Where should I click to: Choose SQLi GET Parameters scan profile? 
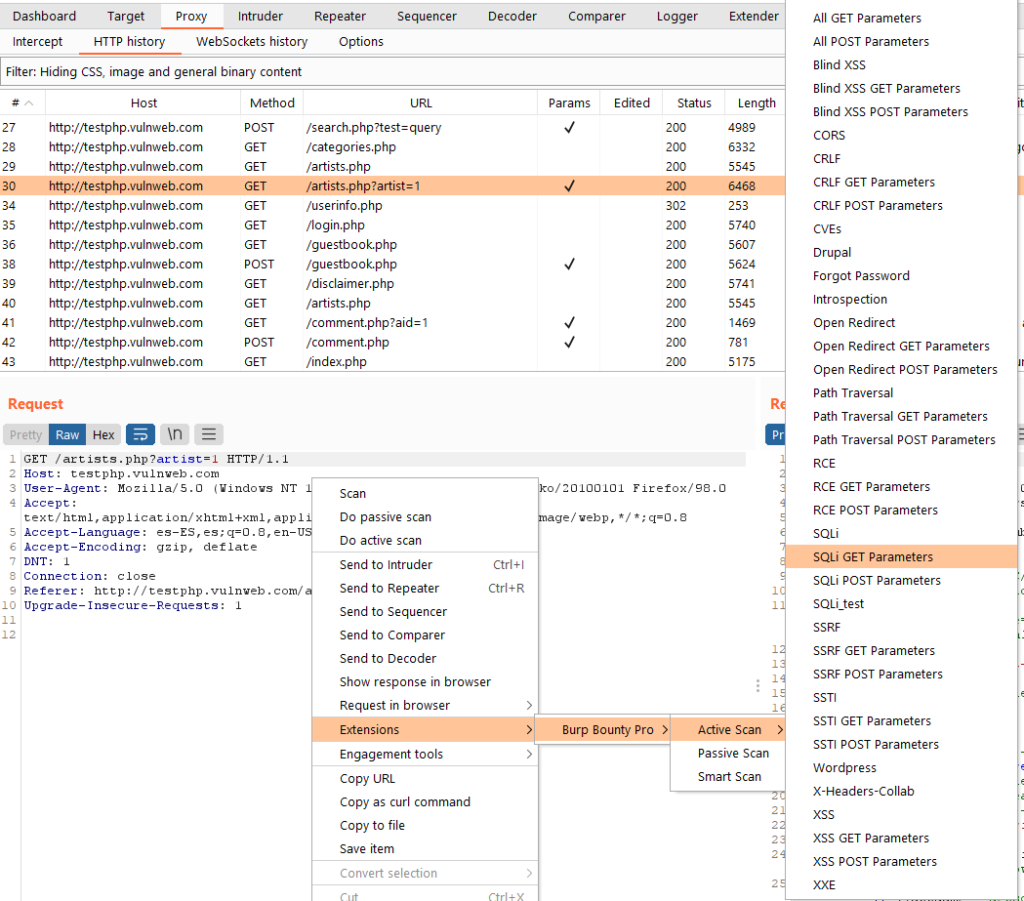pyautogui.click(x=873, y=557)
